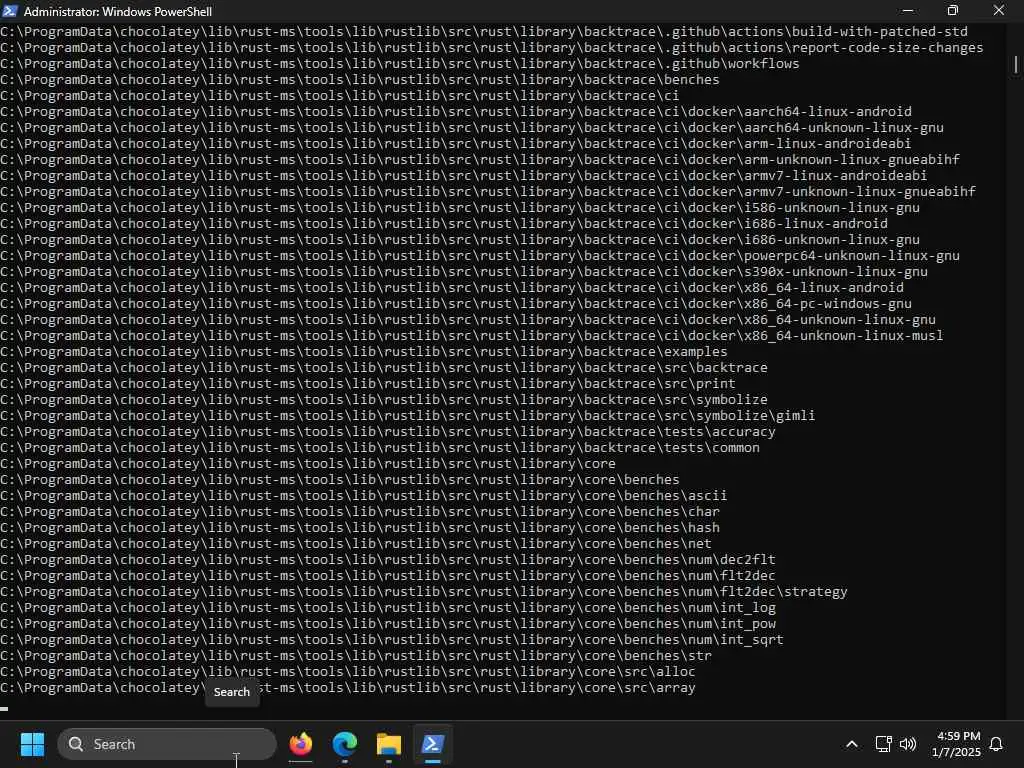
Task: Click the line ending in num\int_log
Action: pyautogui.click(x=388, y=607)
